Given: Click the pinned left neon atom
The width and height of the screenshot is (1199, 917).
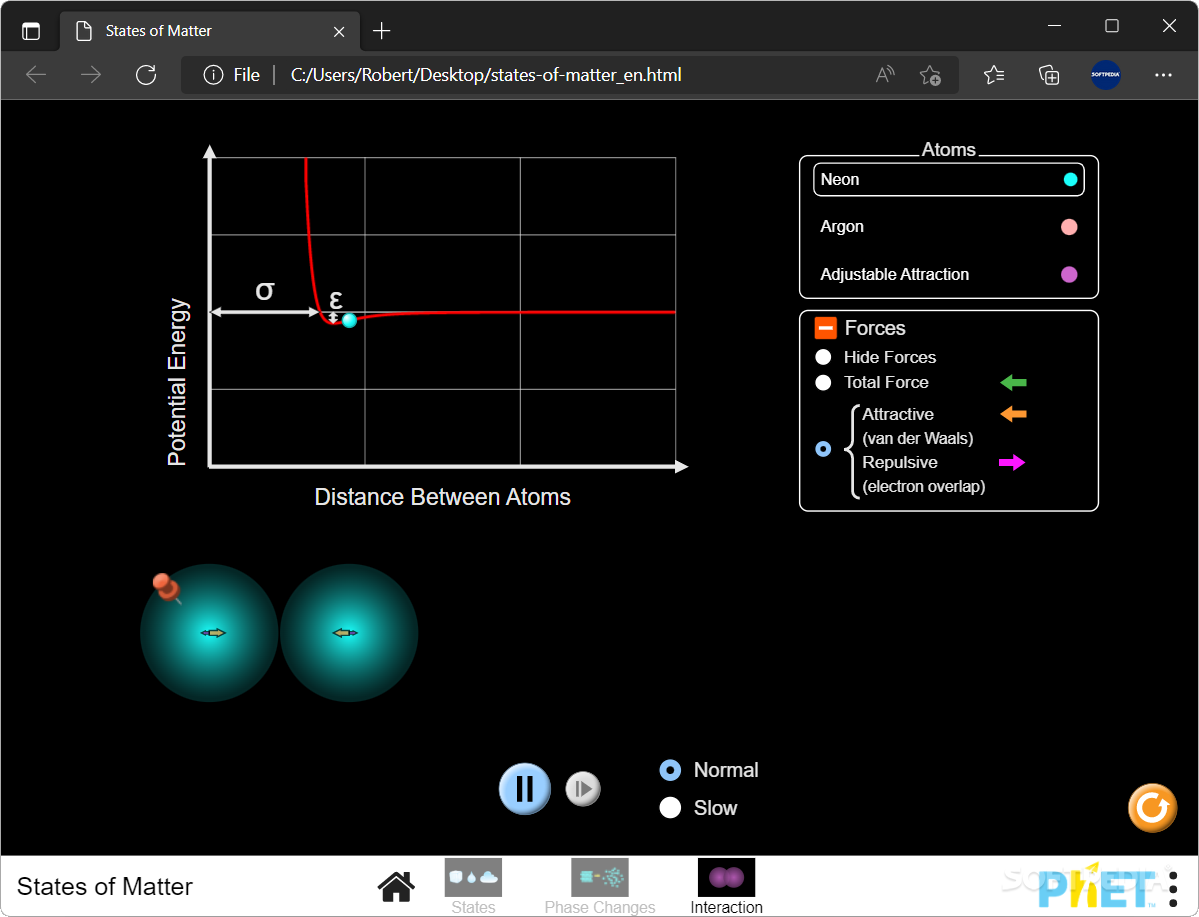Looking at the screenshot, I should [209, 632].
